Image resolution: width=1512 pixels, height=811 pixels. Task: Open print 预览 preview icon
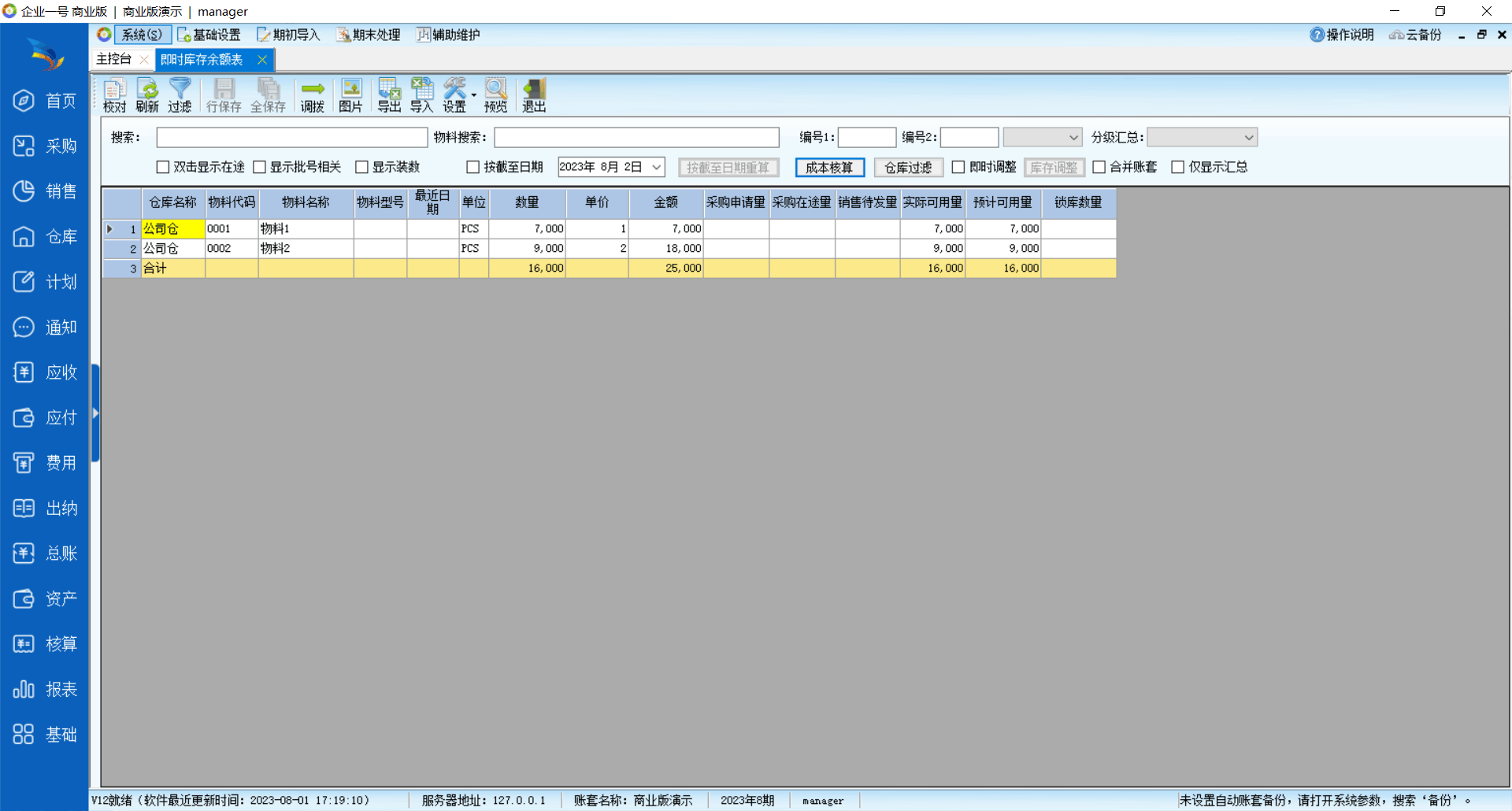495,95
